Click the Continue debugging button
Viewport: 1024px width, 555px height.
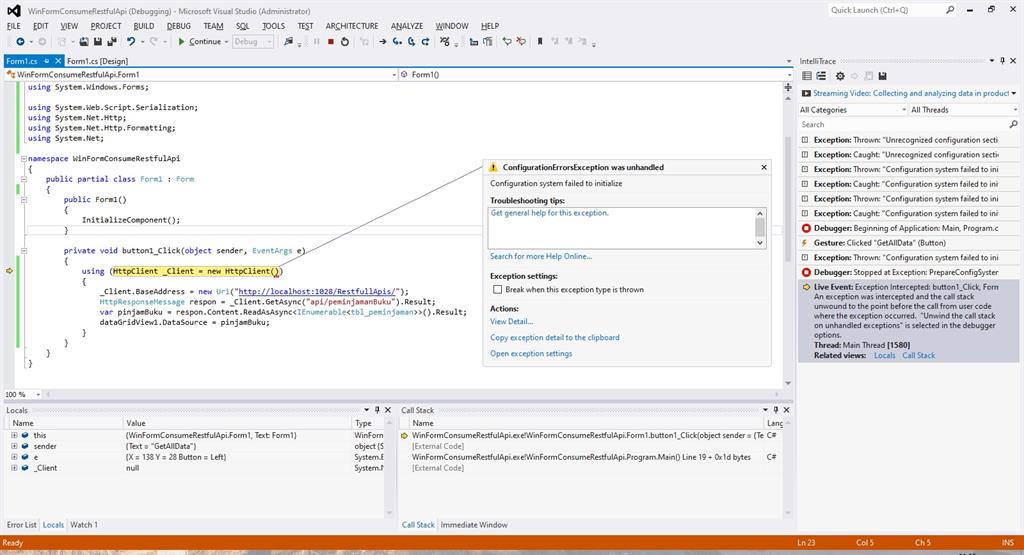[x=200, y=42]
